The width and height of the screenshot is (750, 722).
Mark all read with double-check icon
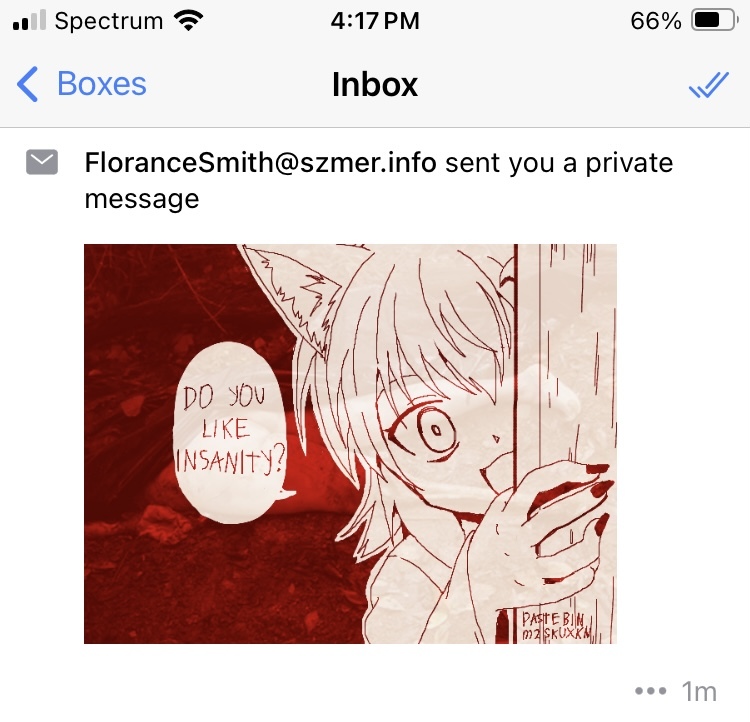coord(709,85)
